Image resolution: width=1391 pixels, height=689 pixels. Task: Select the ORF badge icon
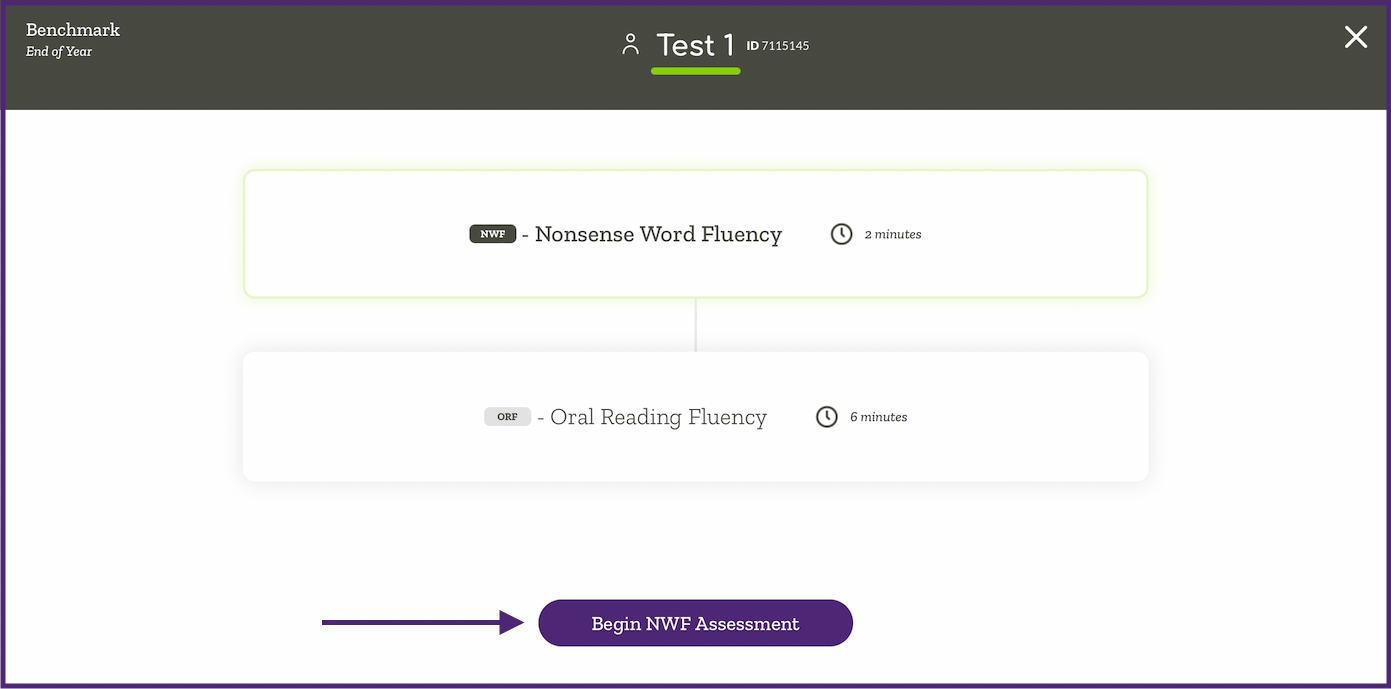coord(508,416)
